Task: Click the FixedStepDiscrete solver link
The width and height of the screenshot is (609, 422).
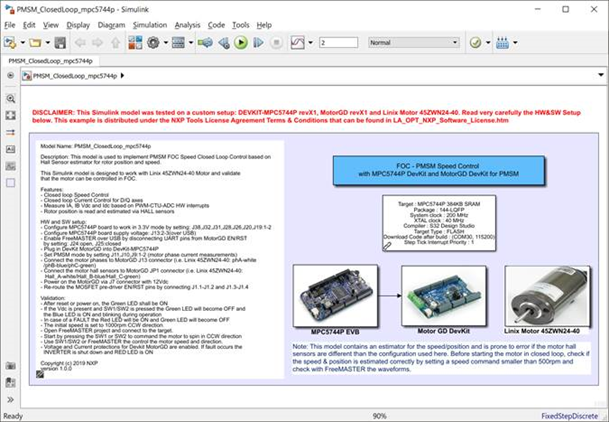Action: tap(569, 416)
